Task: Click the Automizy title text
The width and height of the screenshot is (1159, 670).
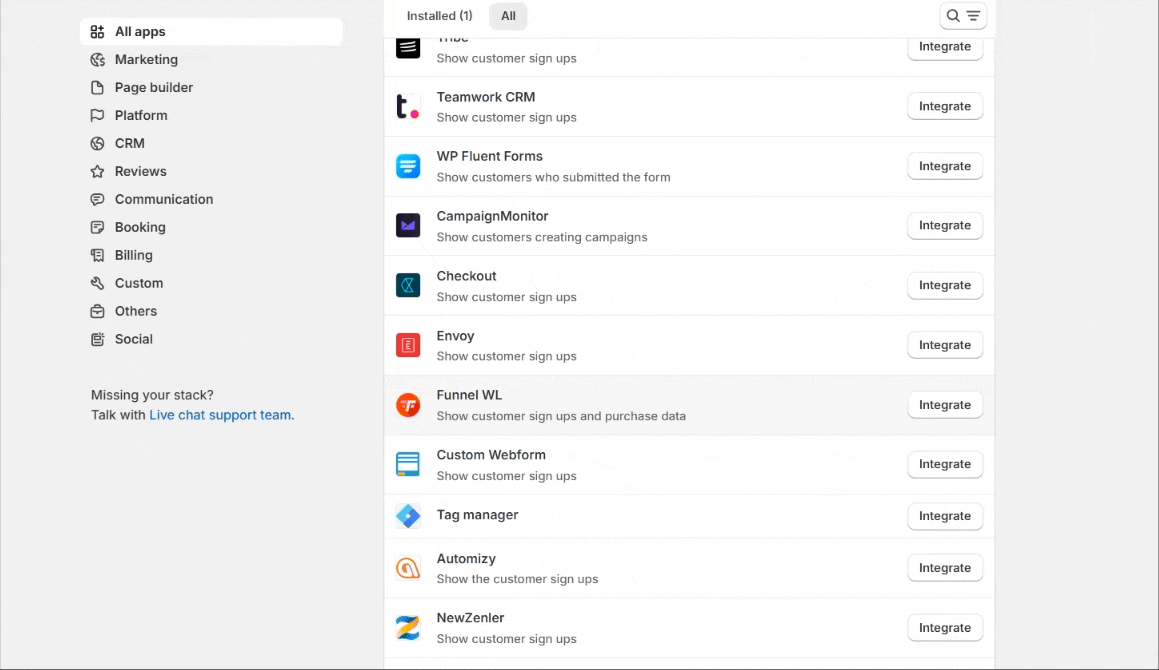Action: (466, 559)
